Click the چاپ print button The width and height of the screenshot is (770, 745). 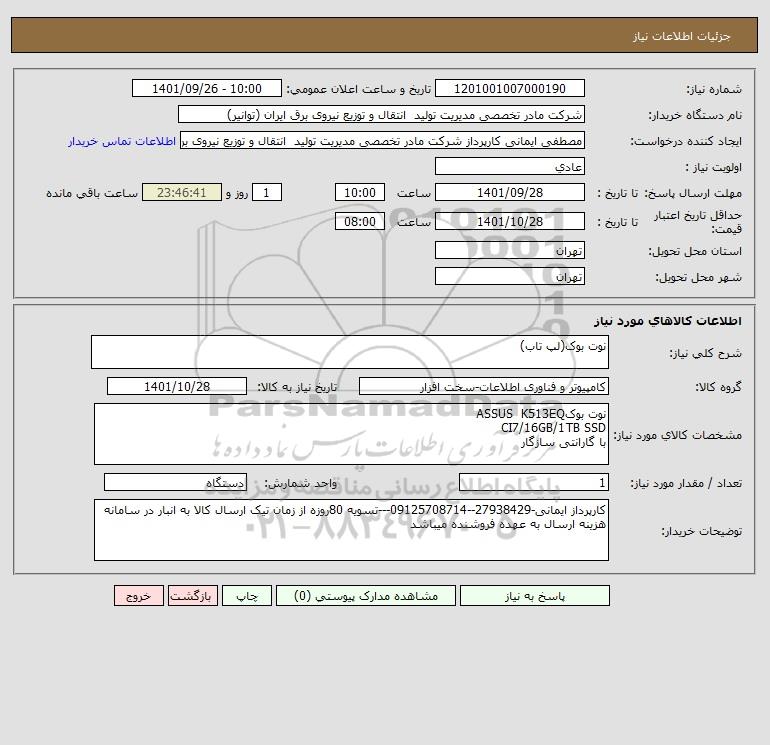pos(247,596)
